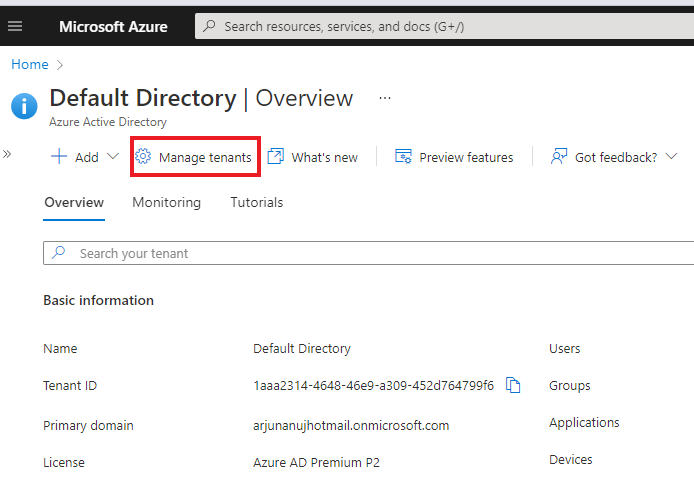Viewport: 694px width, 491px height.
Task: Click the Search your tenant magnifier icon
Action: [58, 252]
